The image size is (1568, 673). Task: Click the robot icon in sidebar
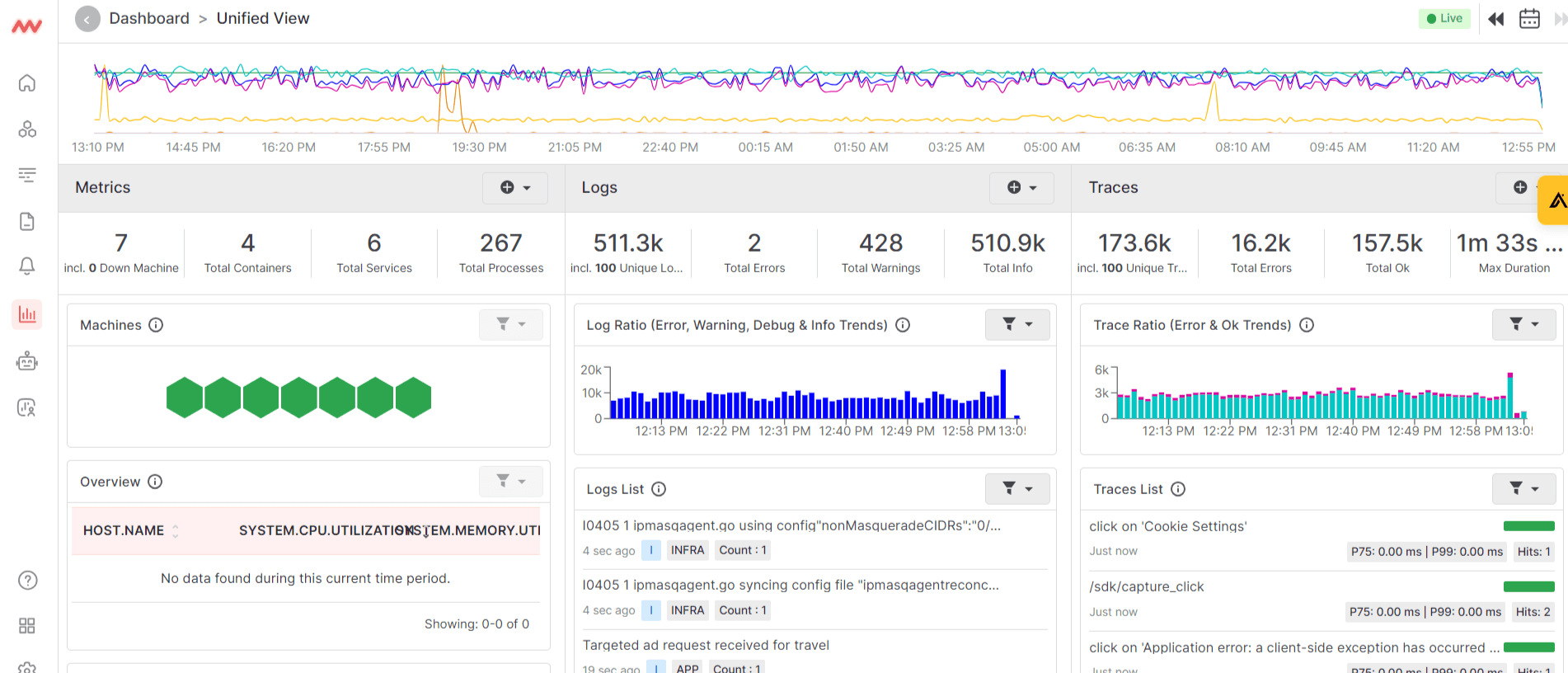[27, 361]
